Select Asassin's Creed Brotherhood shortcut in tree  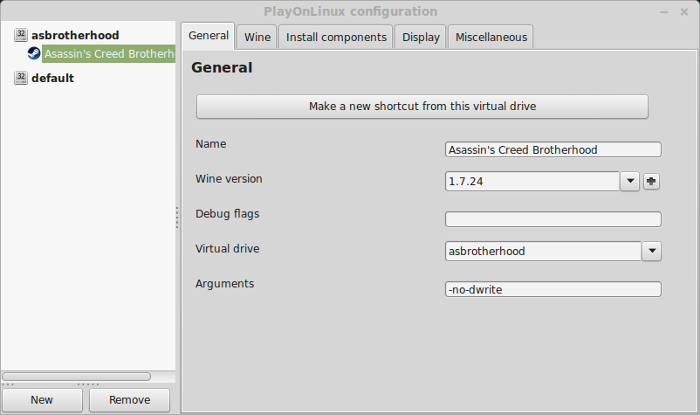pyautogui.click(x=108, y=54)
